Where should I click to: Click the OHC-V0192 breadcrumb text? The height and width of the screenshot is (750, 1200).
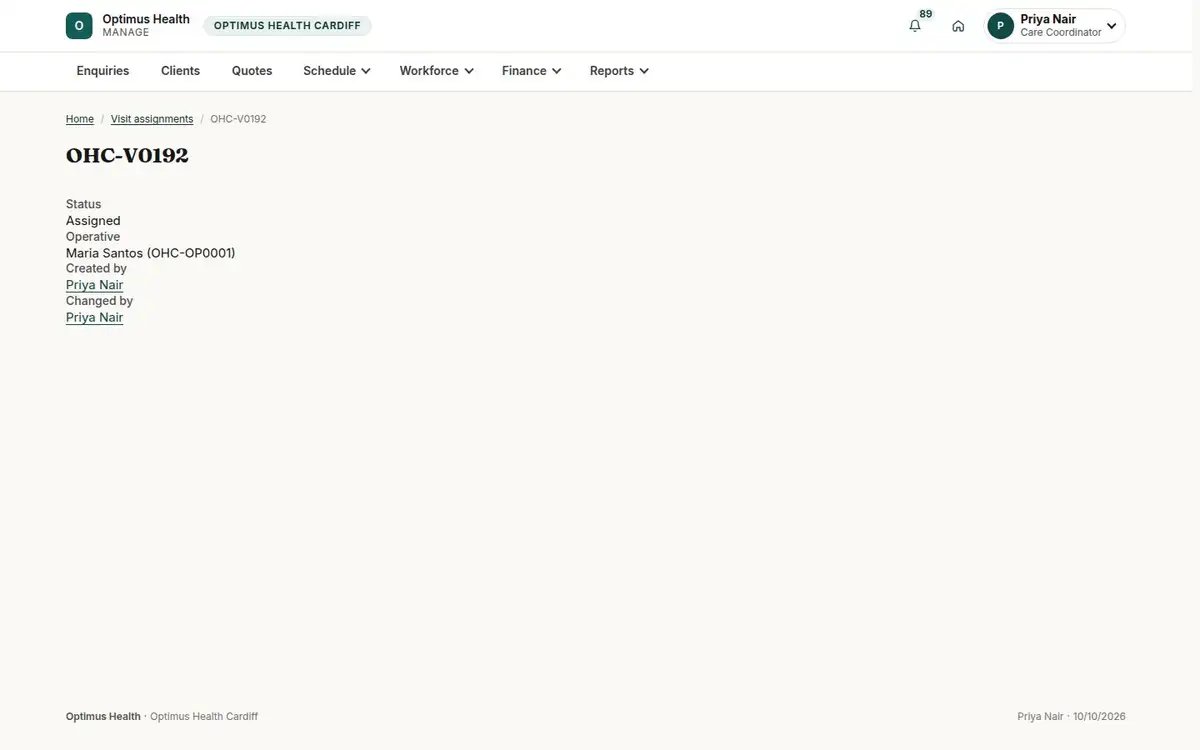pyautogui.click(x=238, y=119)
